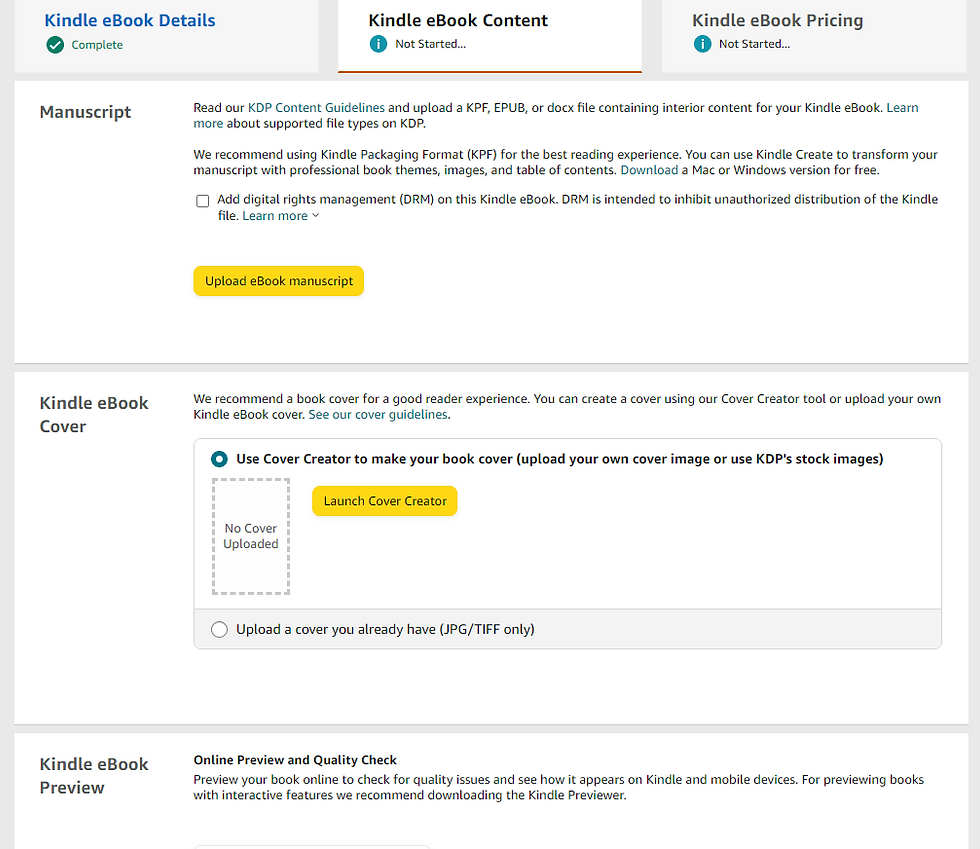Click the vertical scrollbar on the right edge
Viewport: 980px width, 849px height.
coord(974,400)
